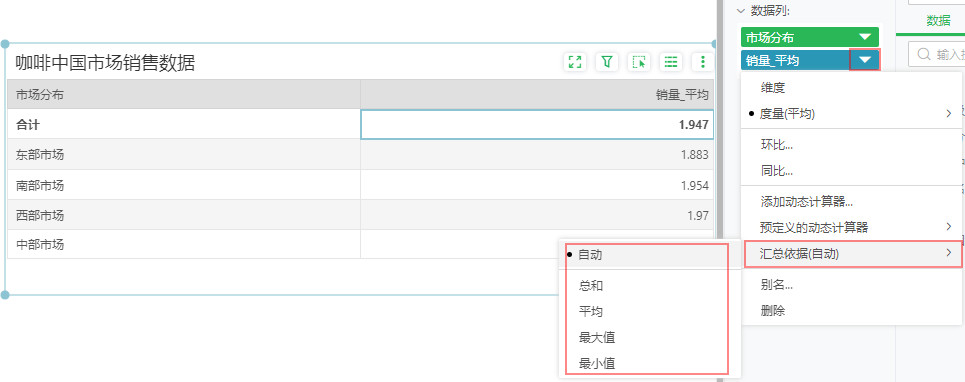This screenshot has height=382, width=965.
Task: Click the search input field
Action: coord(937,55)
